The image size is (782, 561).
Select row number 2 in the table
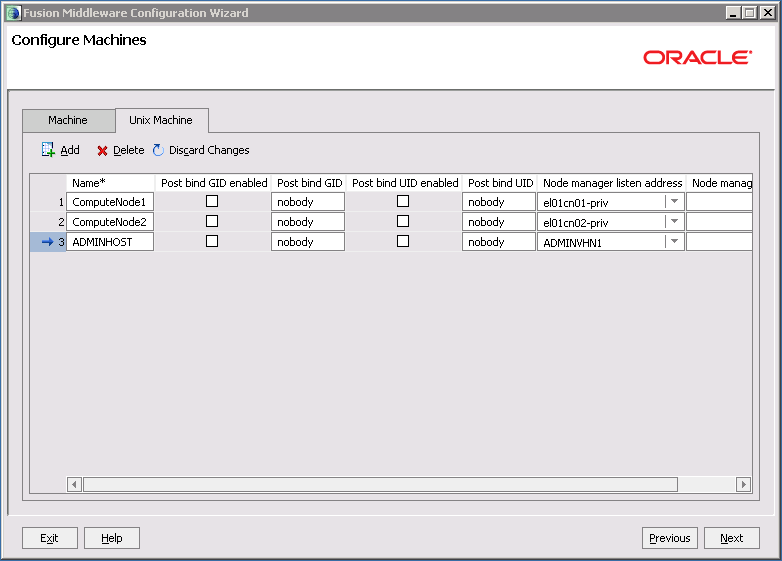pyautogui.click(x=48, y=222)
